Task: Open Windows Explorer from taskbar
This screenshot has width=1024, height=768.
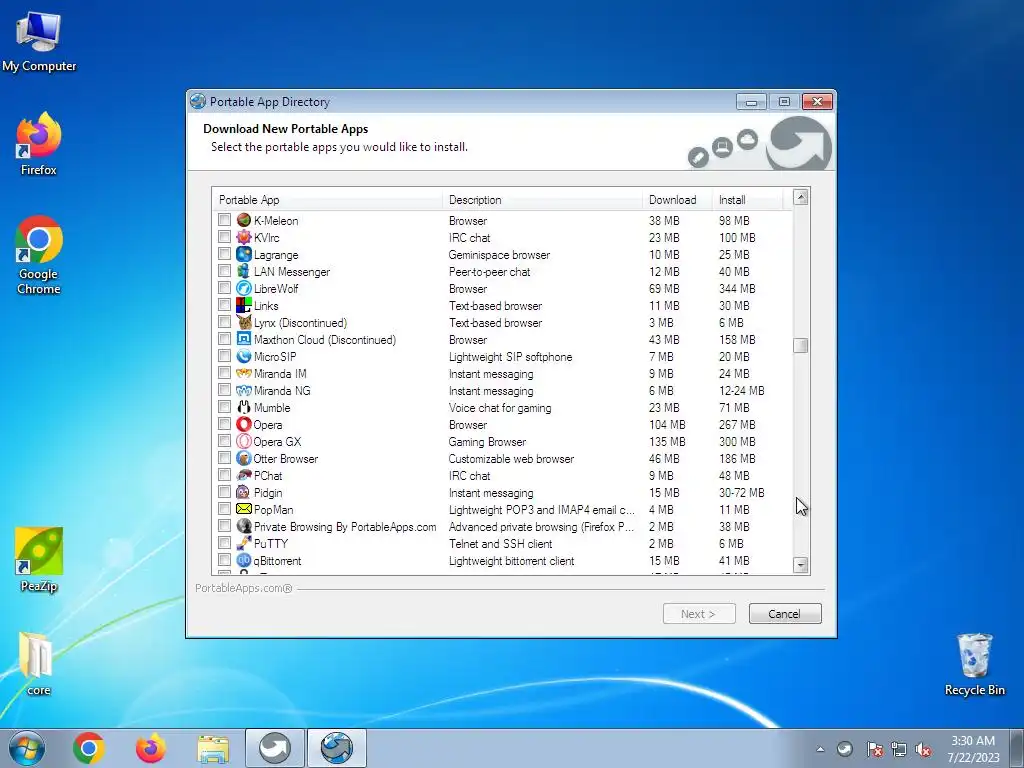Action: (x=213, y=748)
